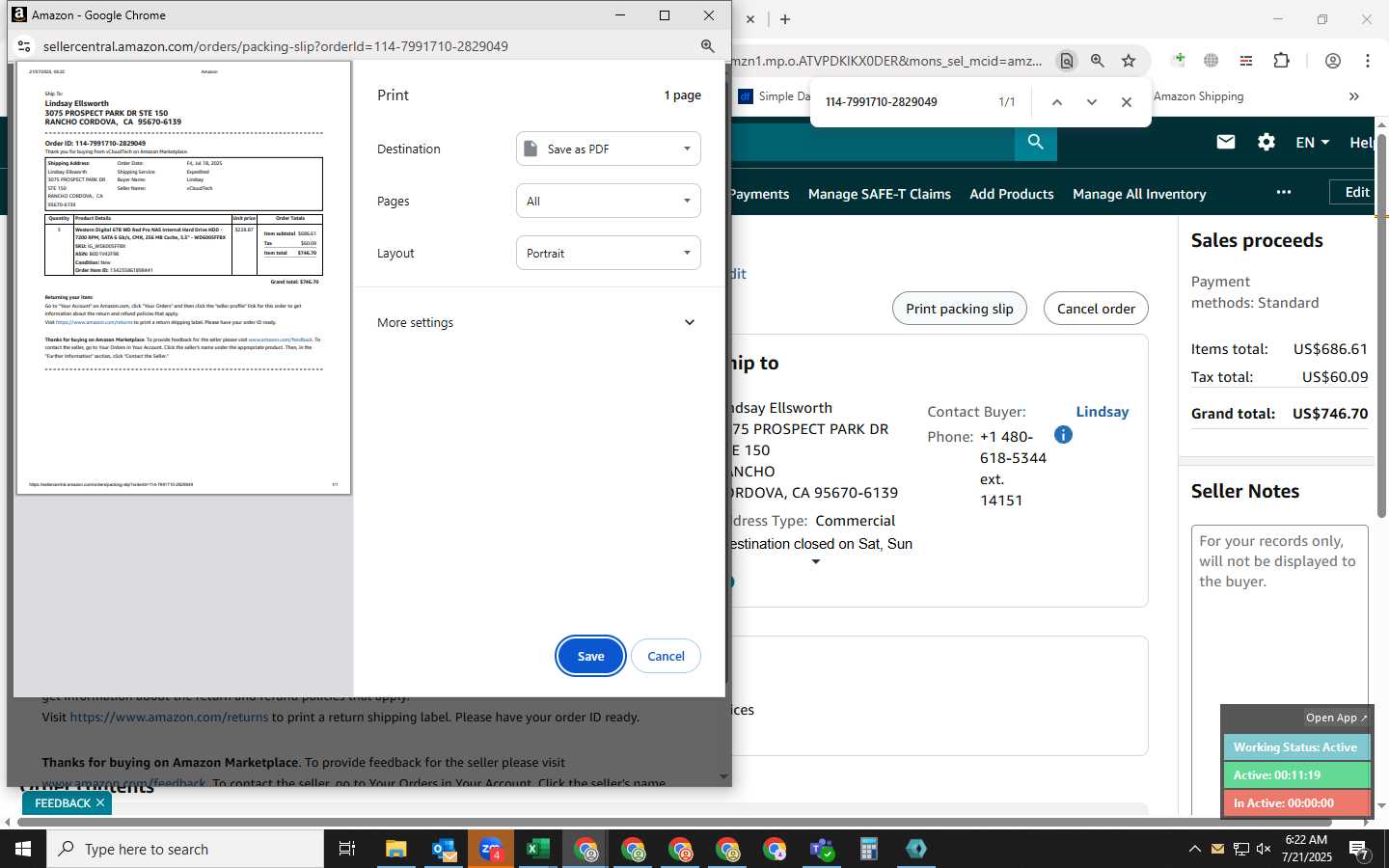Screen dimensions: 1389x868
Task: Click the Find-in-page icon in Chrome's address bar
Action: [x=1066, y=61]
